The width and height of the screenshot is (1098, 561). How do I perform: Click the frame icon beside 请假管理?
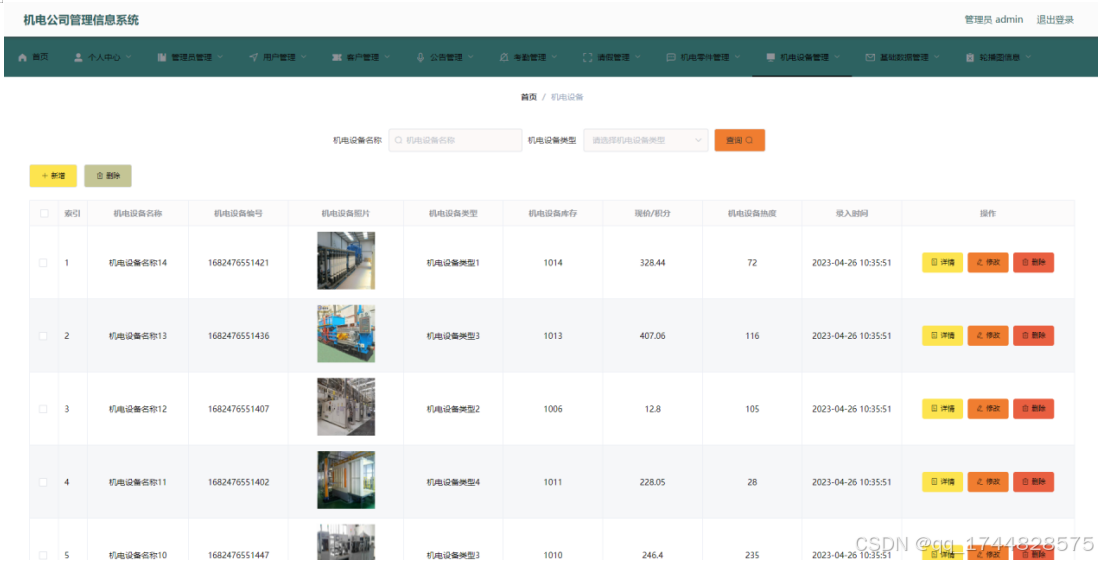588,57
